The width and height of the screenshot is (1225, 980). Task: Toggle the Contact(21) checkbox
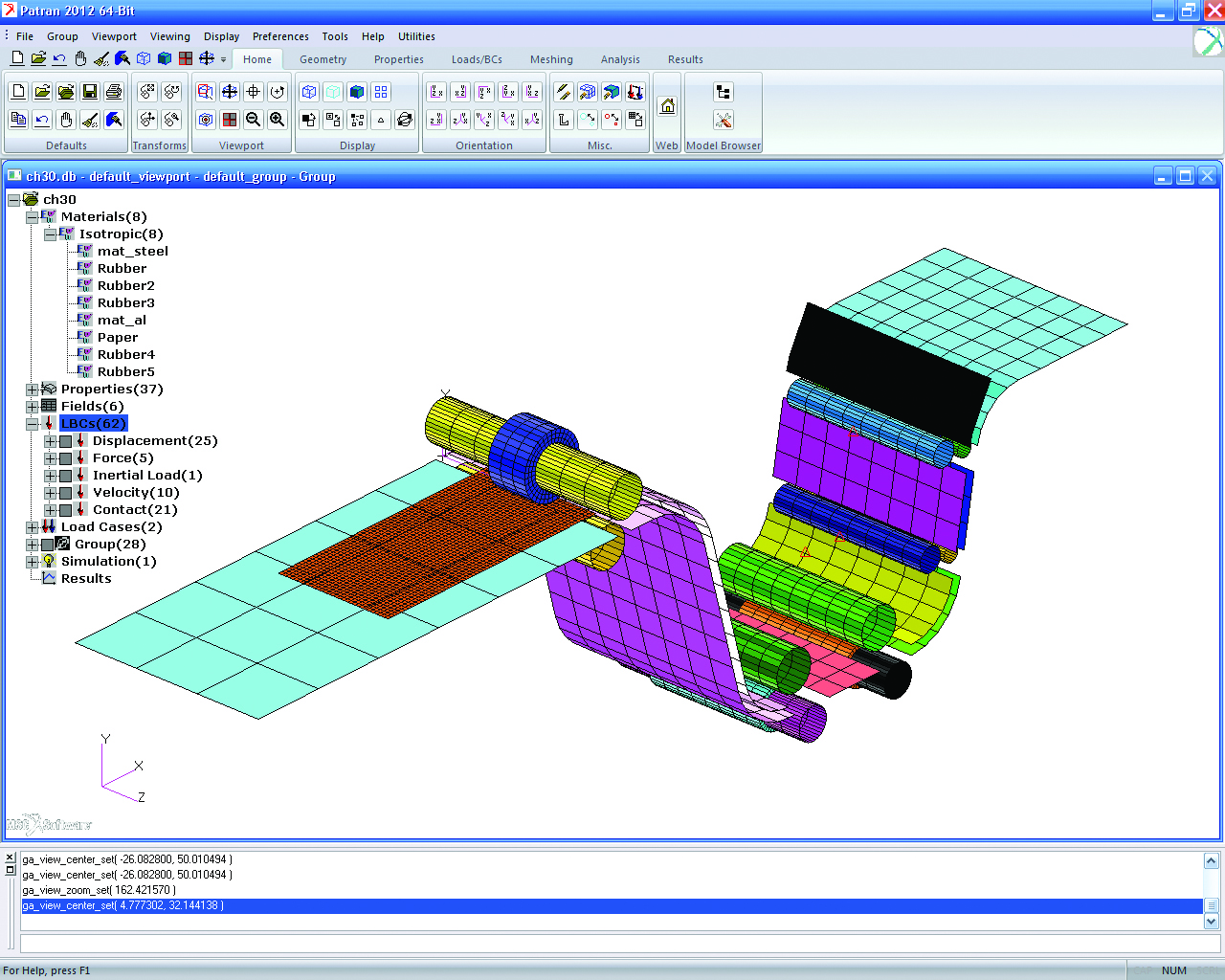pos(65,510)
